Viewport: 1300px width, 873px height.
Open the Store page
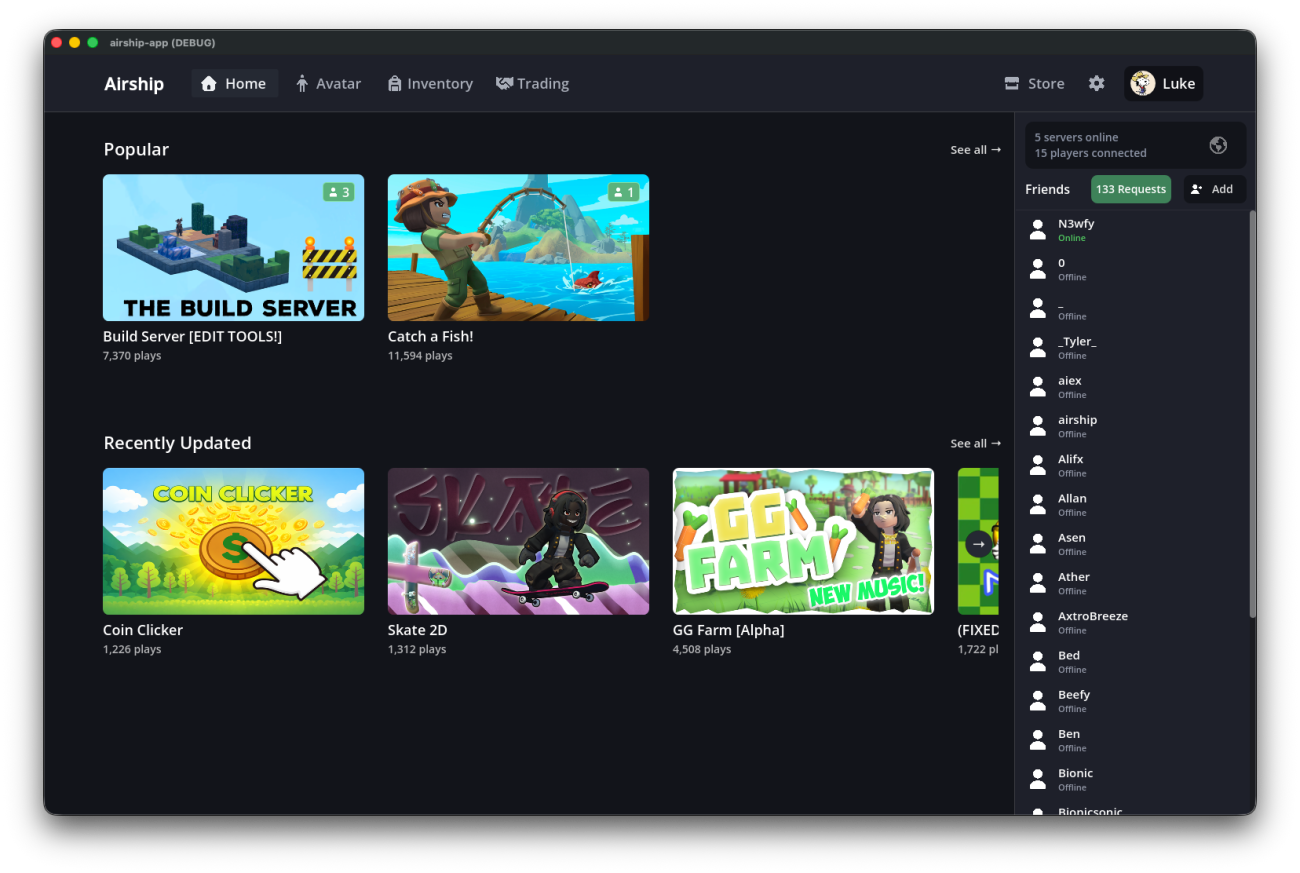(x=1035, y=84)
